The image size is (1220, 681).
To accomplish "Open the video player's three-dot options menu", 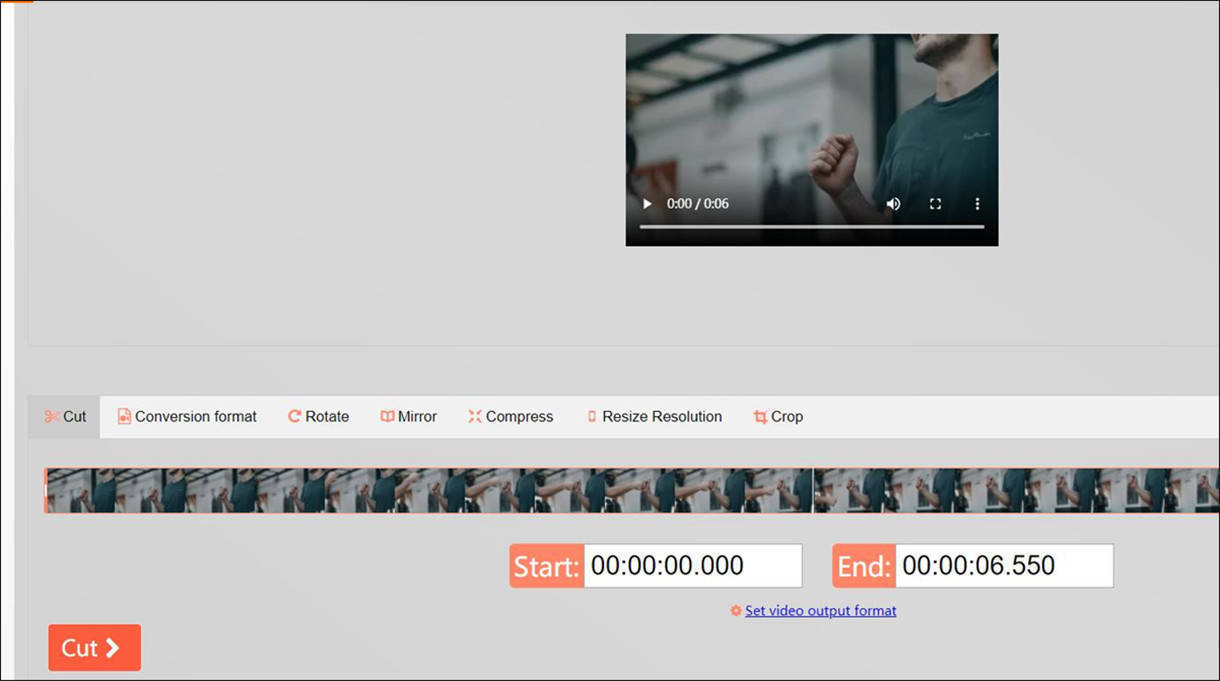I will click(977, 204).
